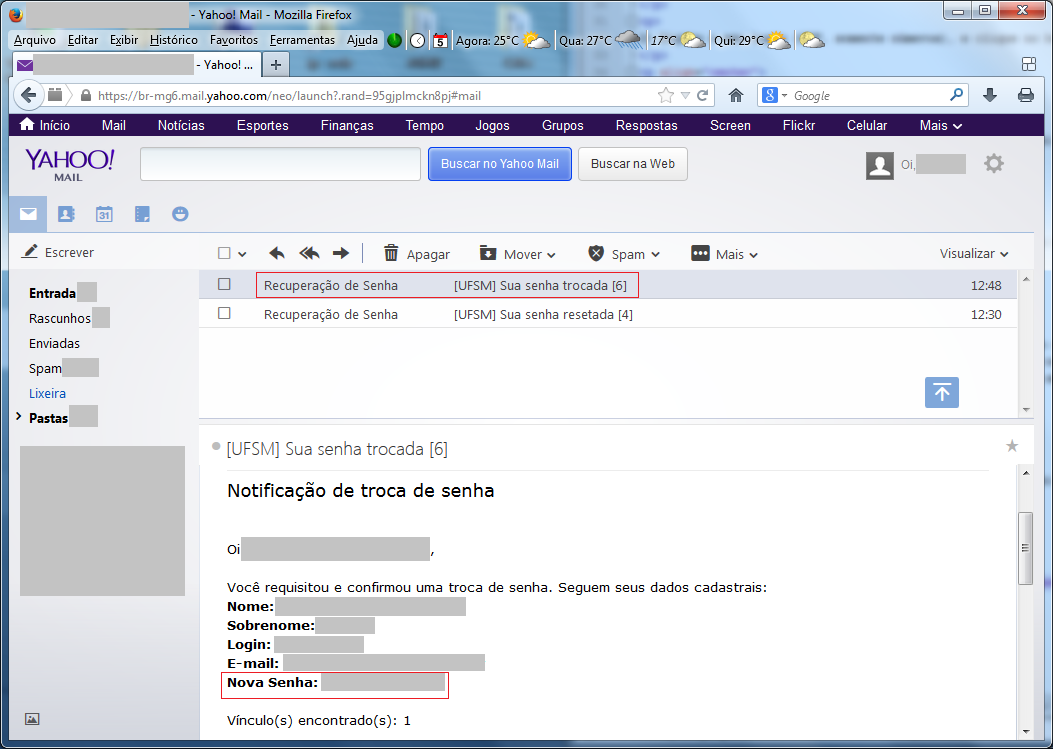This screenshot has height=749, width=1053.
Task: Click the Reply arrow icon
Action: point(277,253)
